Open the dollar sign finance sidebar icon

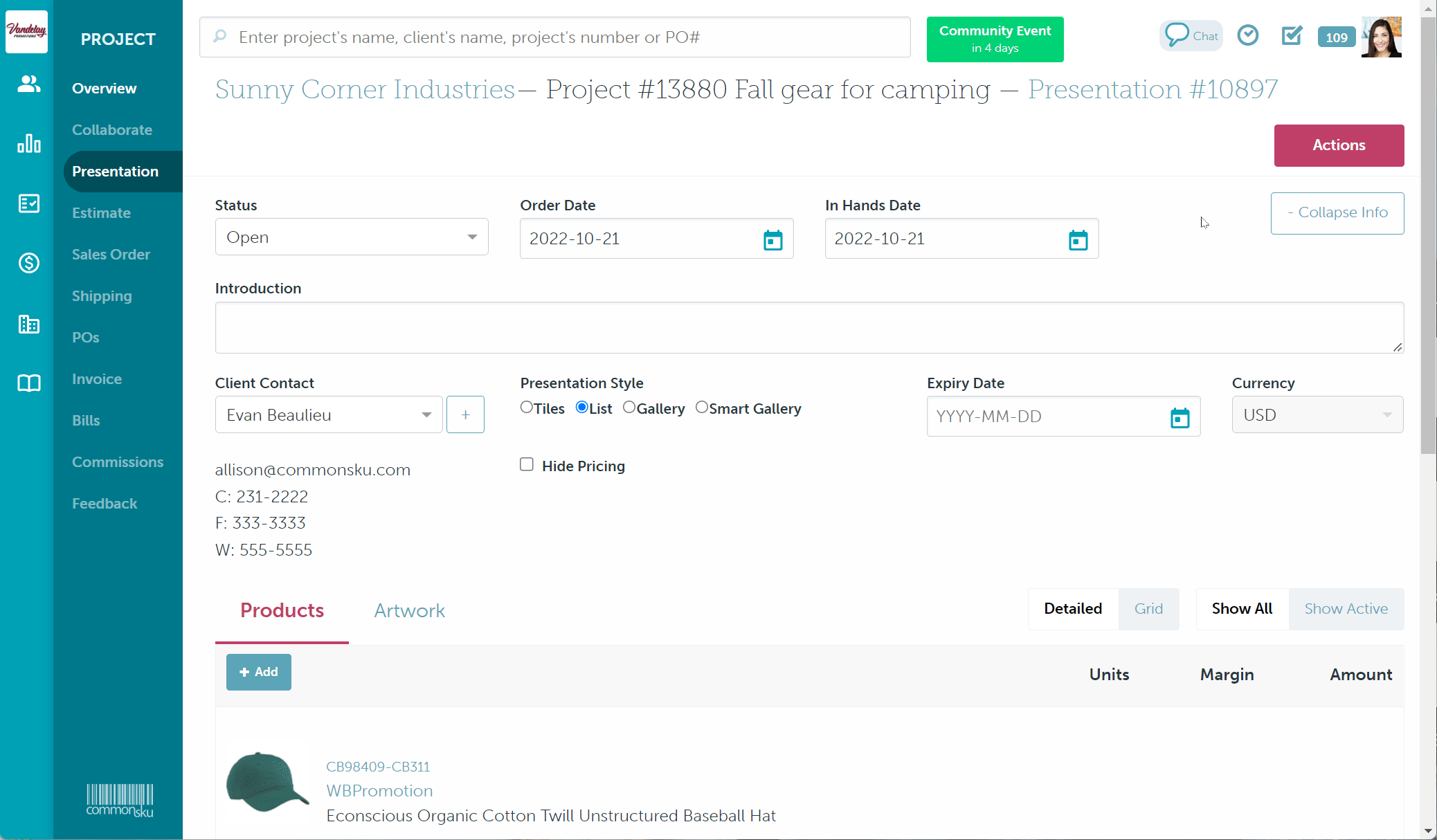point(28,263)
